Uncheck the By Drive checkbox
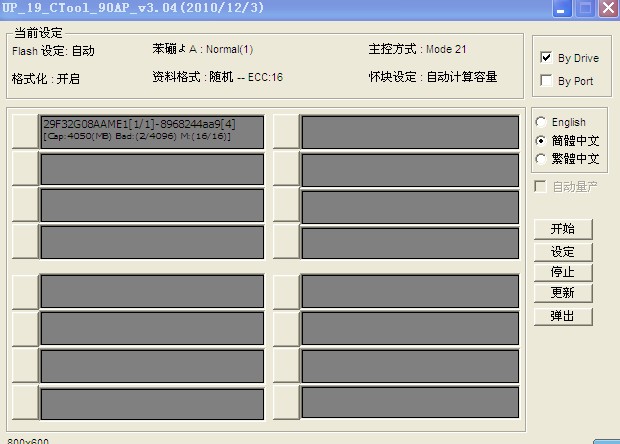 point(546,57)
